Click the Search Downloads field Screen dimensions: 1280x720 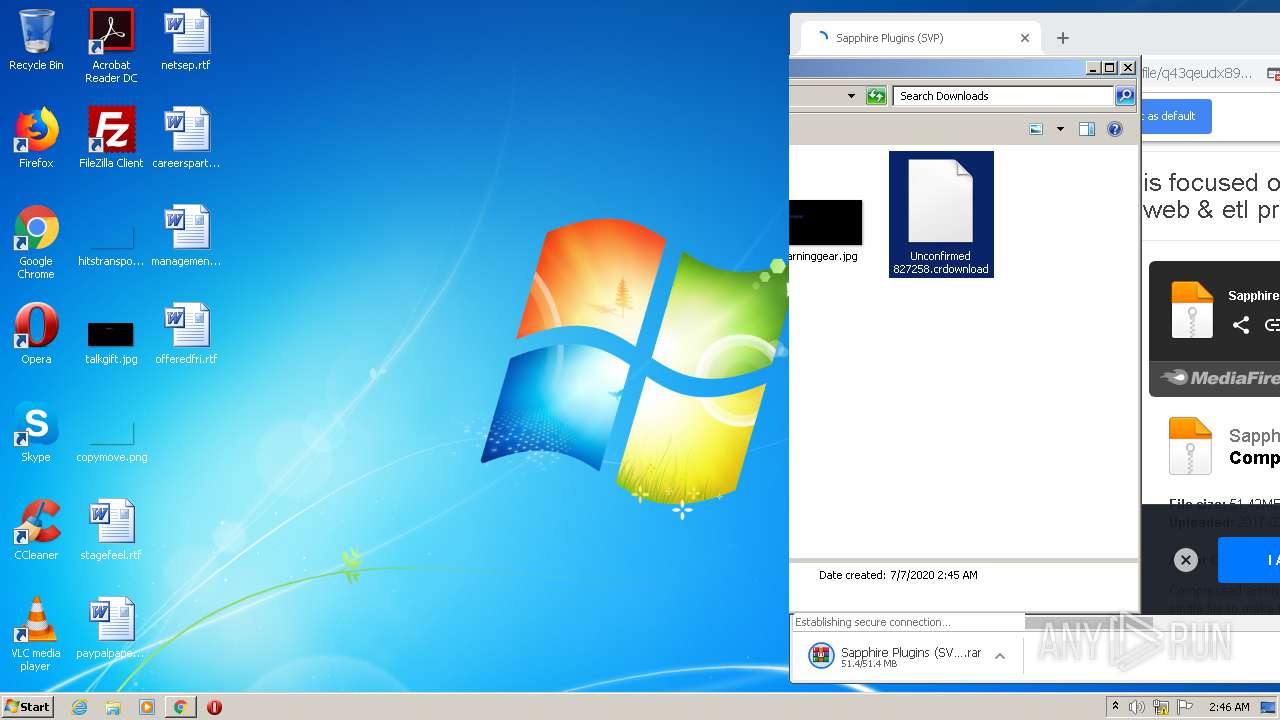pyautogui.click(x=1003, y=96)
